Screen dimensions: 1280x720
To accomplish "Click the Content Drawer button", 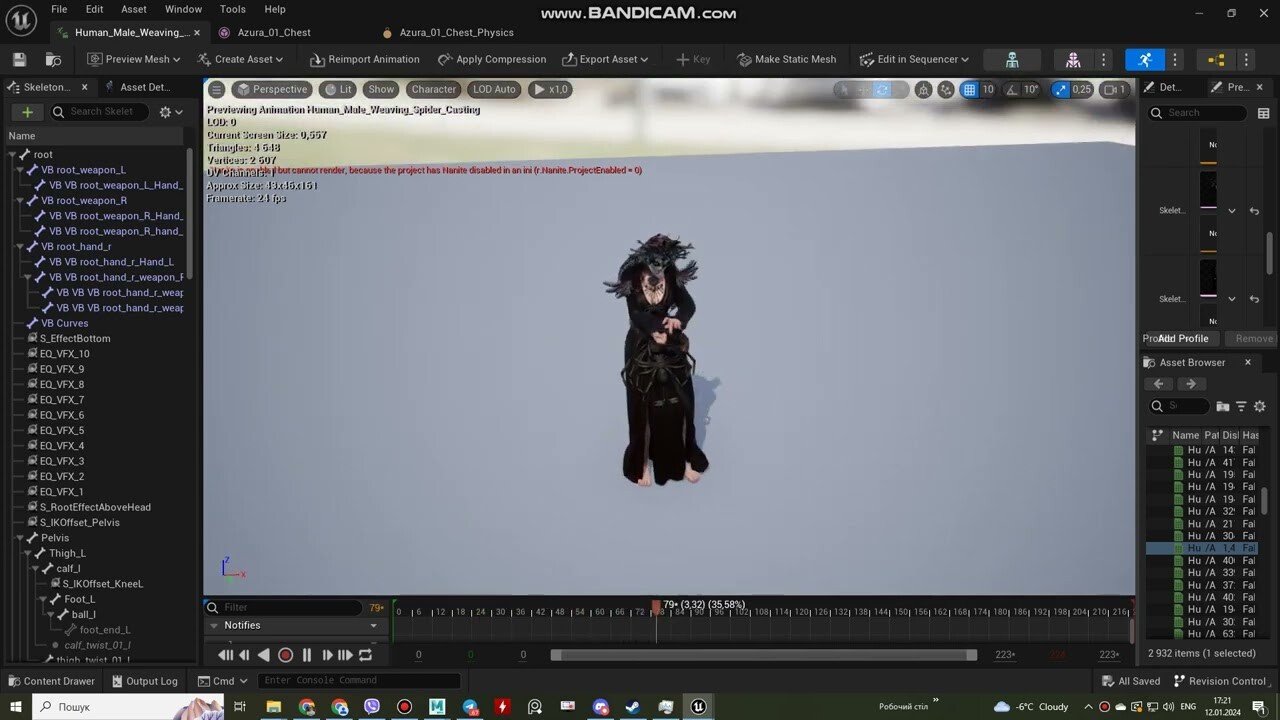I will (x=51, y=681).
